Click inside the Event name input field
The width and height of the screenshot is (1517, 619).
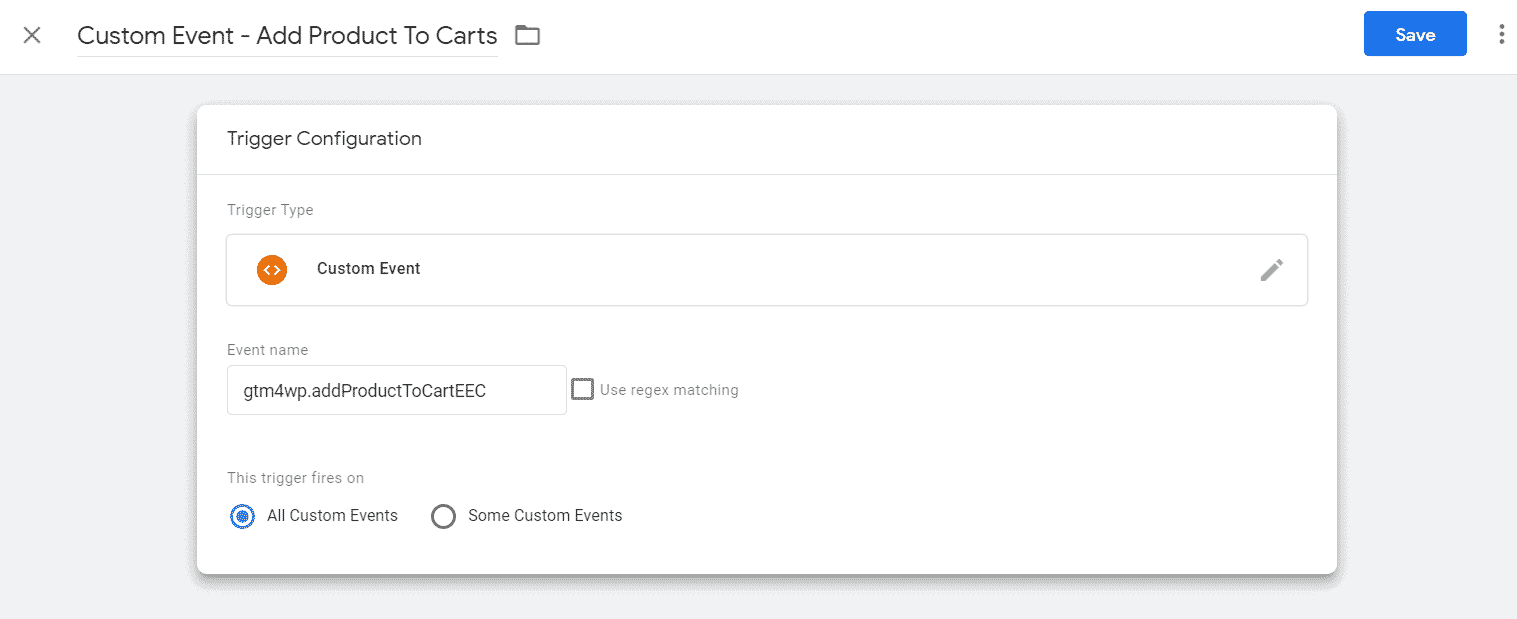(x=396, y=390)
